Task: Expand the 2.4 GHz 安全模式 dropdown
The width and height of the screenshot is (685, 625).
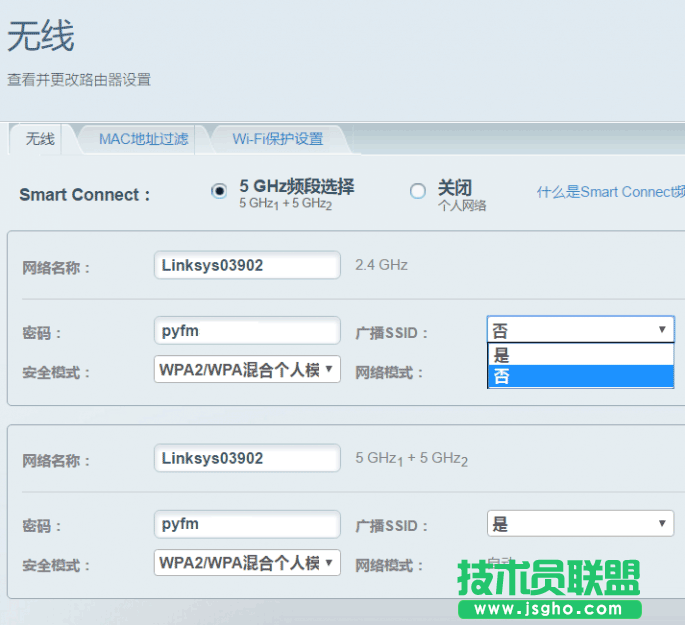Action: coord(247,370)
